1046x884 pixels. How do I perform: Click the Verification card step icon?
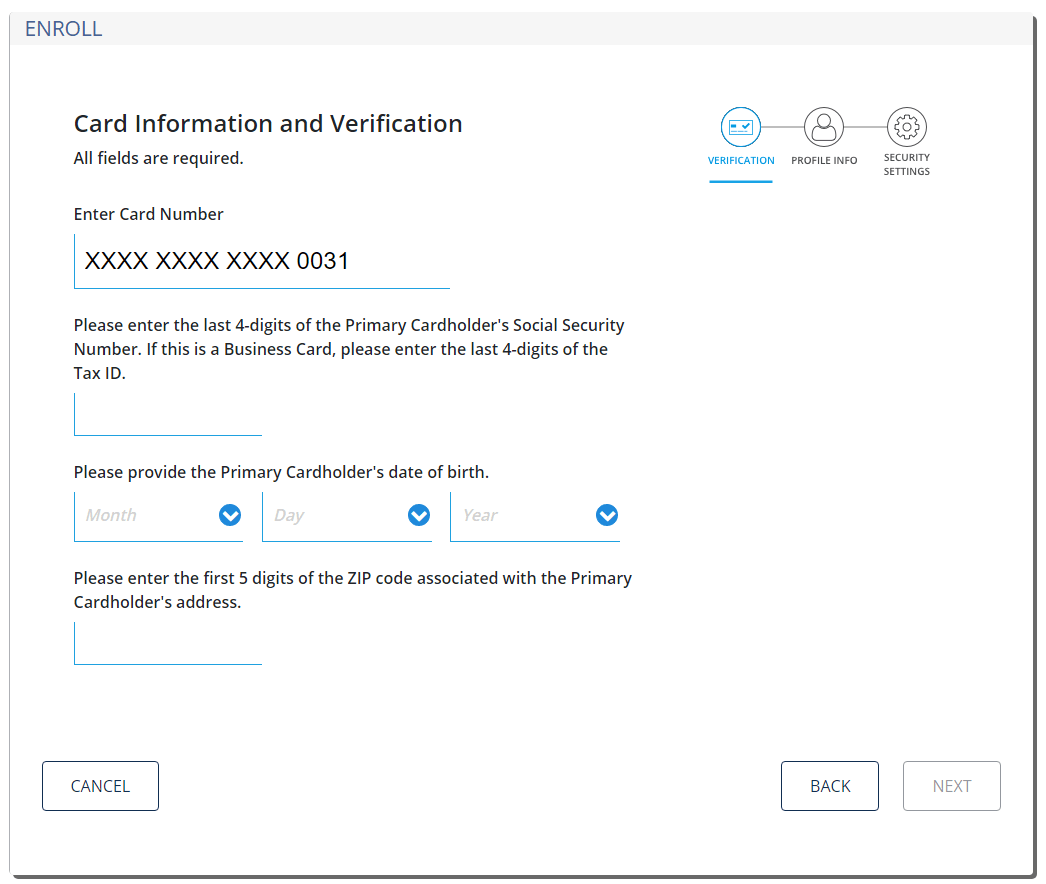tap(741, 127)
